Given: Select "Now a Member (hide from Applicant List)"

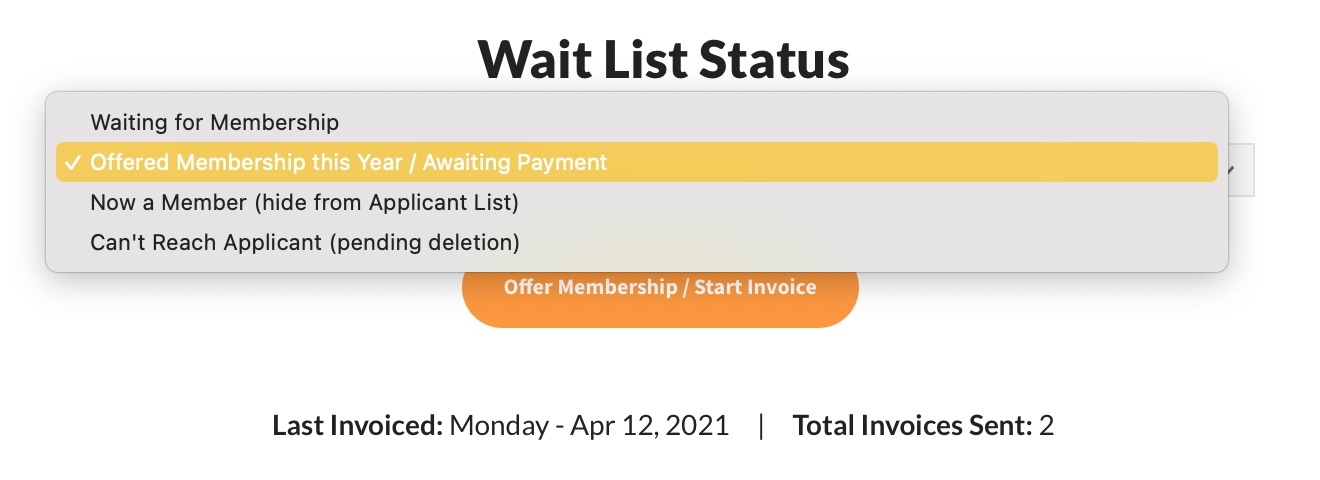Looking at the screenshot, I should point(304,202).
